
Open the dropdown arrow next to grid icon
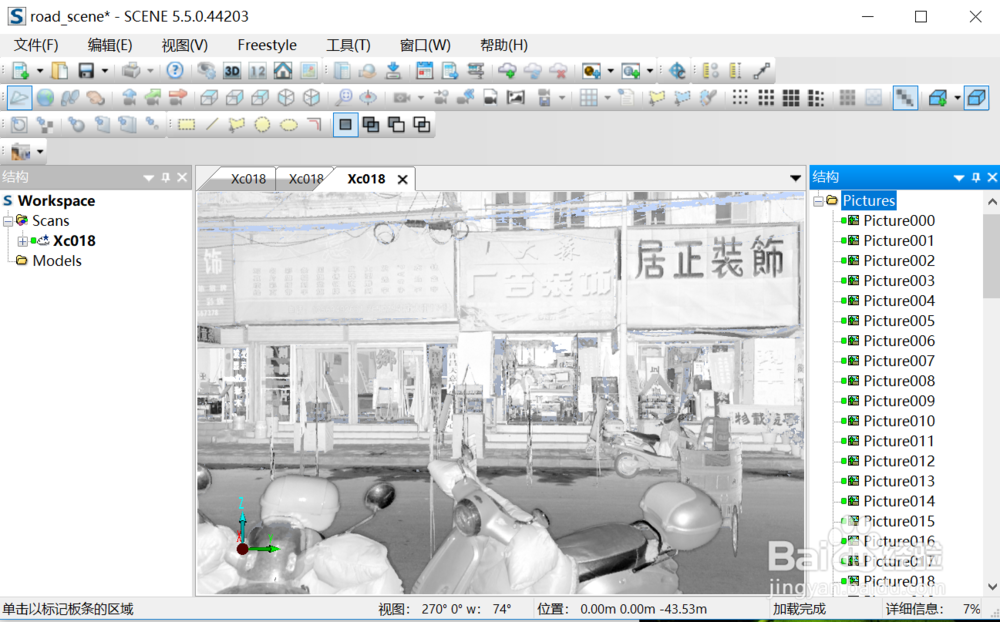point(607,98)
